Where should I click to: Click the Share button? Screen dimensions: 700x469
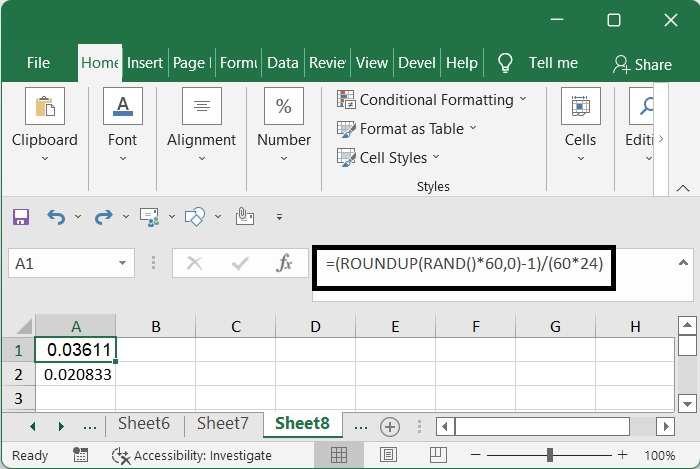tap(642, 64)
